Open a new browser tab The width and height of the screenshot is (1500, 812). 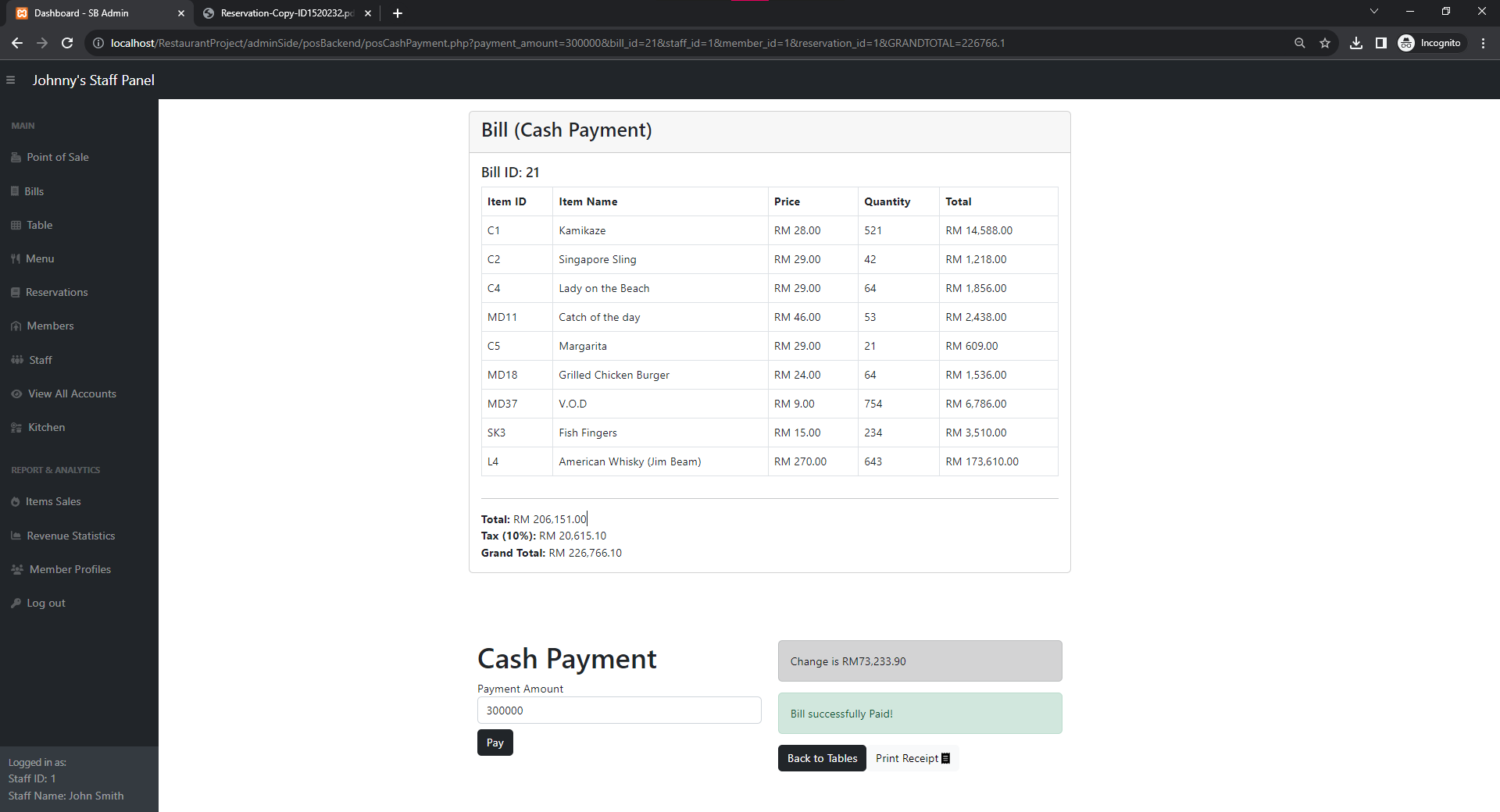pyautogui.click(x=398, y=13)
